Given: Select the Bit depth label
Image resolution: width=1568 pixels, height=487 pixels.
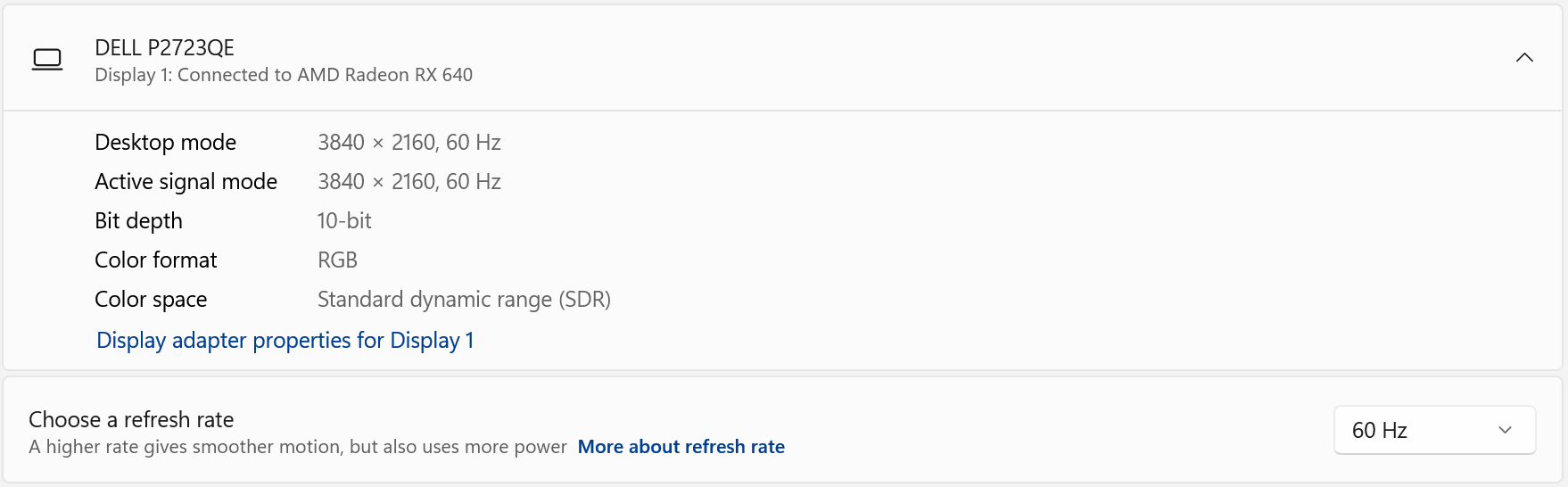Looking at the screenshot, I should (x=138, y=221).
